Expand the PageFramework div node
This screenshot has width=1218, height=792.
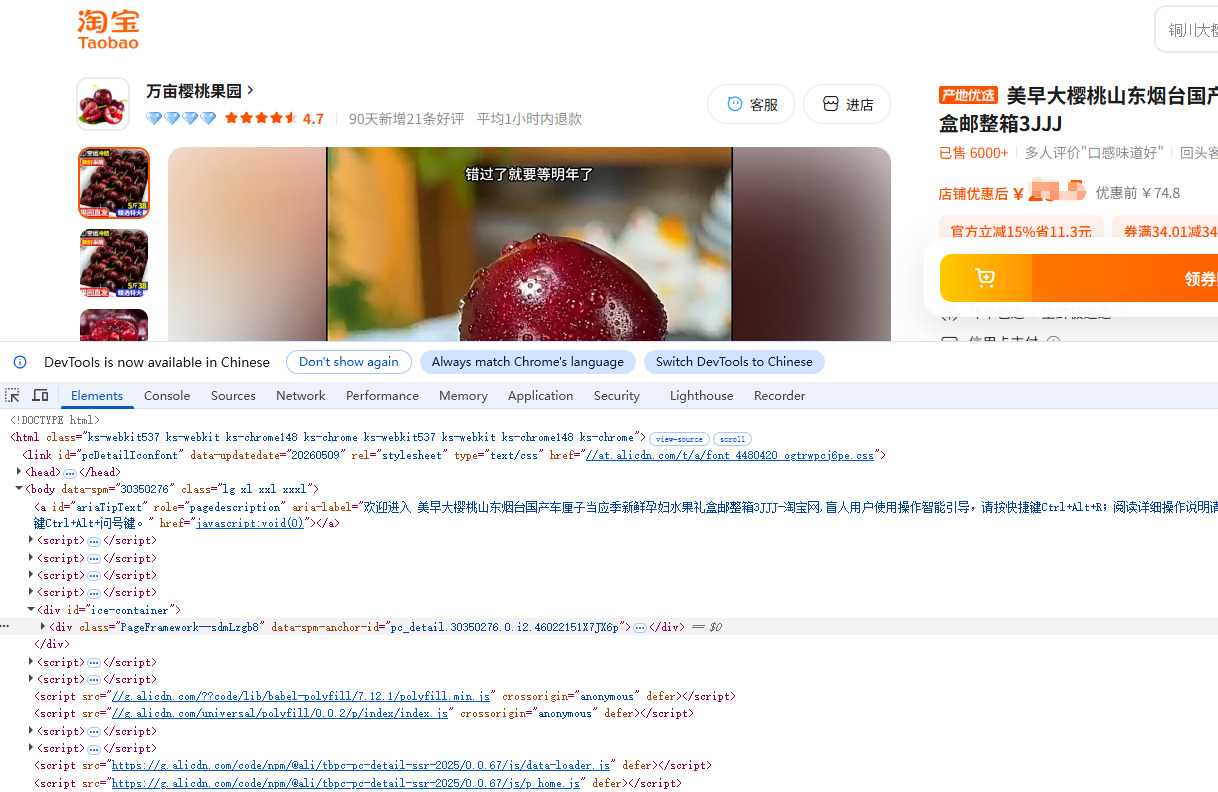[x=43, y=626]
